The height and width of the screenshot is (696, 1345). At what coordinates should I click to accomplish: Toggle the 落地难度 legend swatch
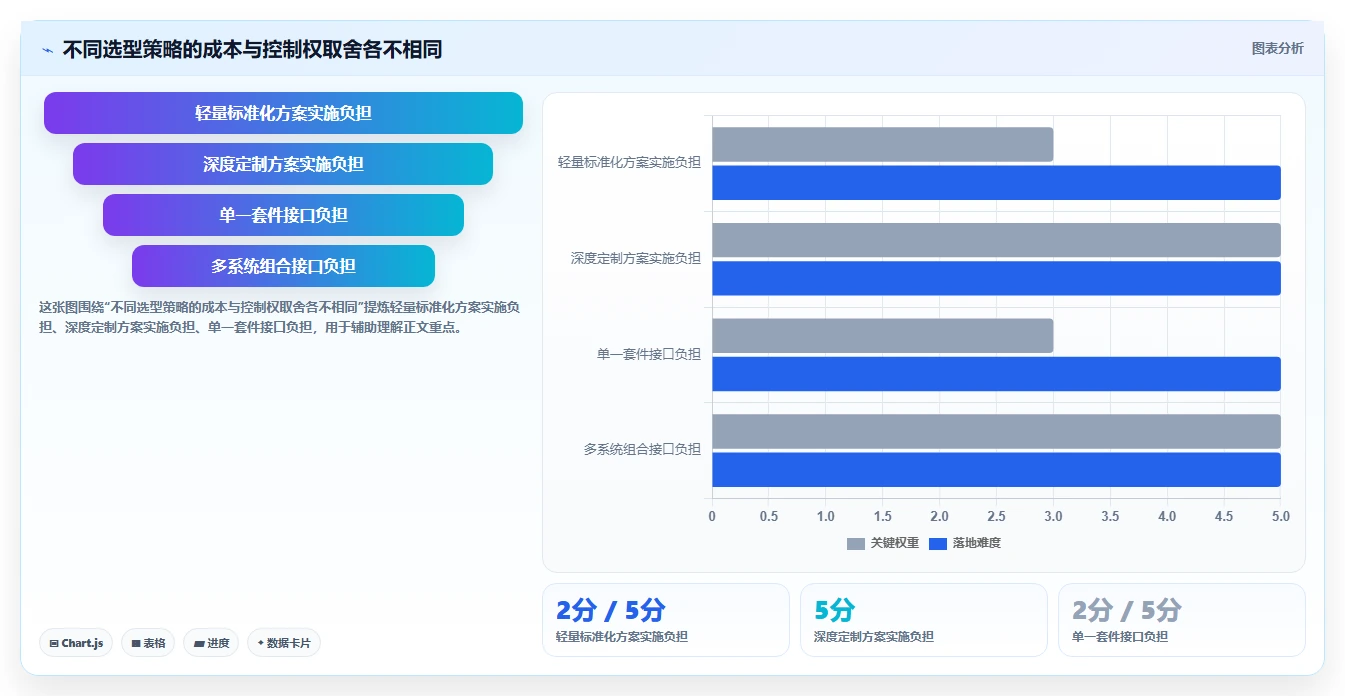[x=938, y=543]
